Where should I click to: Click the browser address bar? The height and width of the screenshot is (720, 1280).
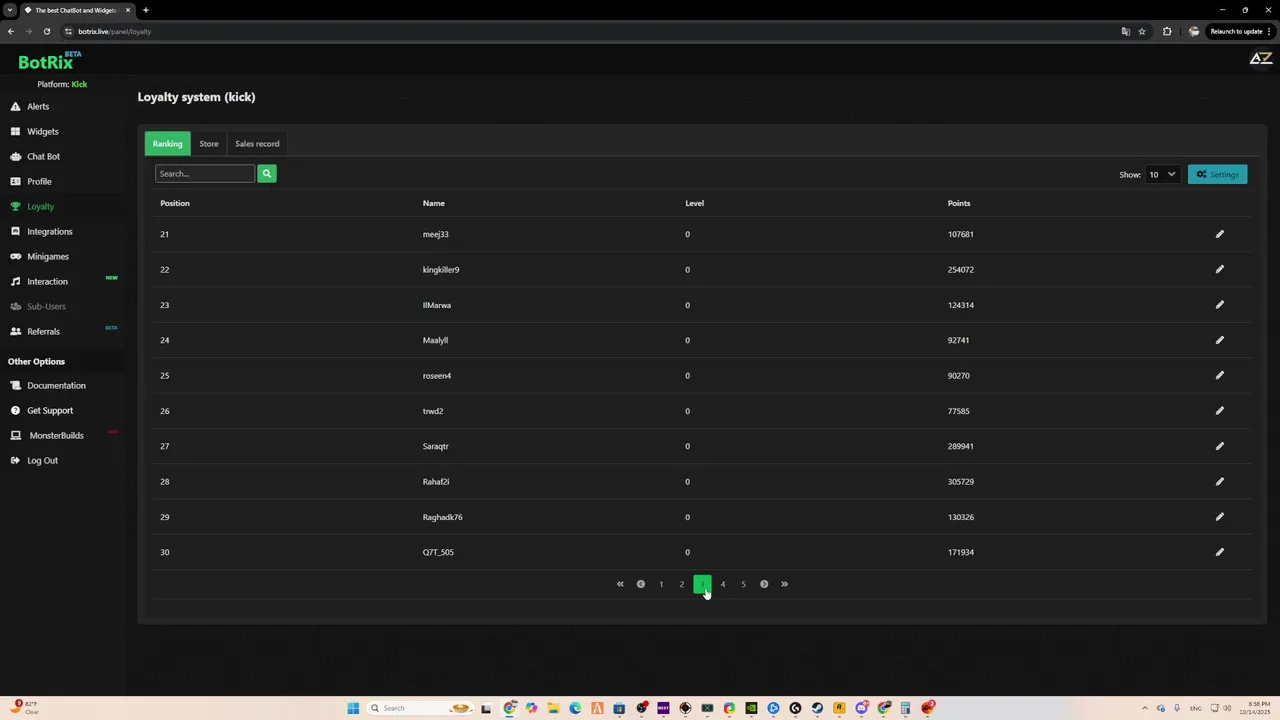tap(590, 31)
